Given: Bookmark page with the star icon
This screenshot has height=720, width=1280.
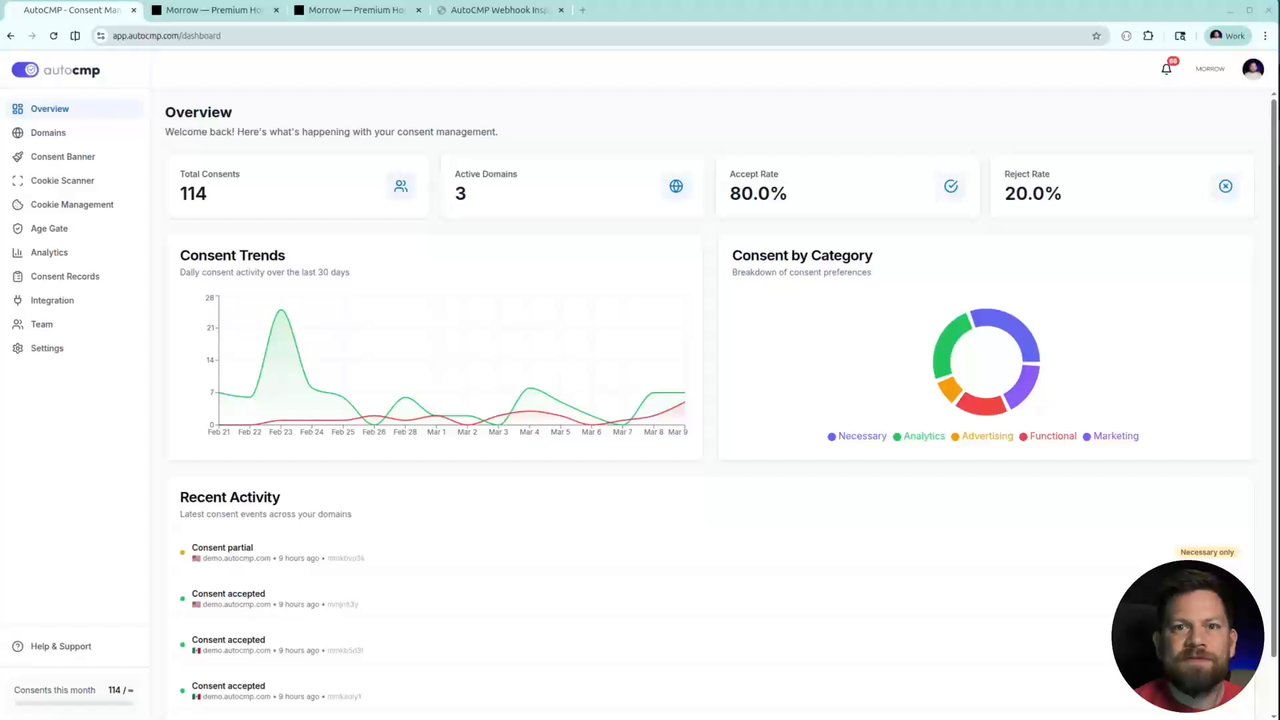Looking at the screenshot, I should click(1096, 36).
